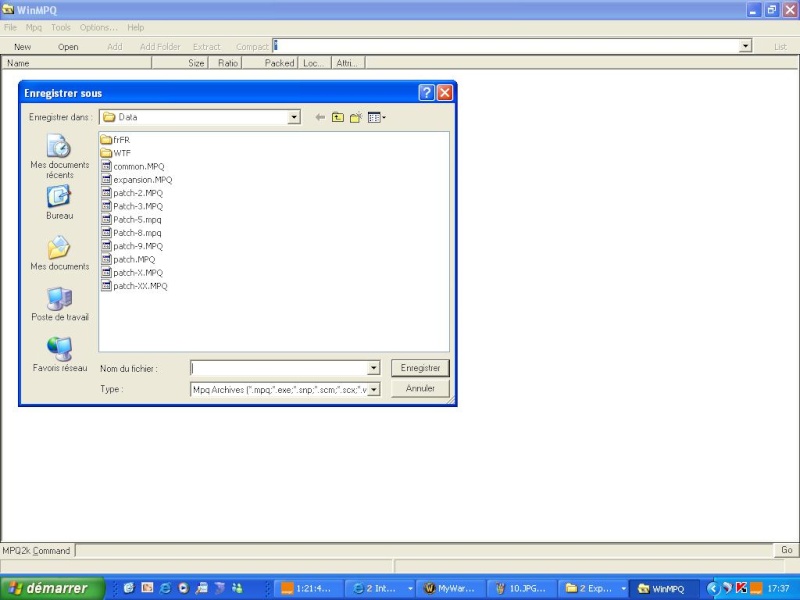Expand the Type file filter dropdown
Image resolution: width=800 pixels, height=600 pixels.
(374, 390)
